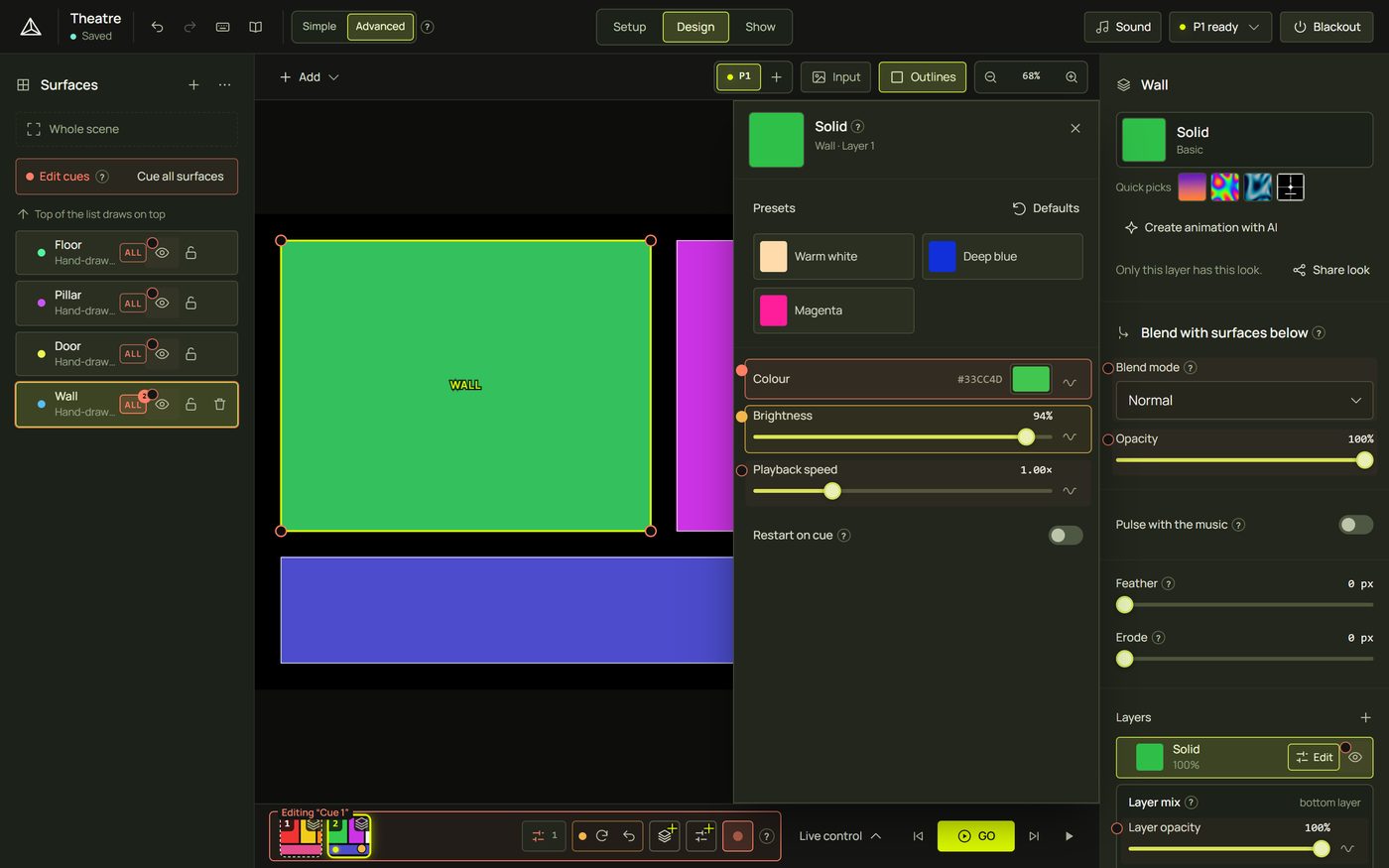The height and width of the screenshot is (868, 1389).
Task: Hide the Wall surface with eye icon
Action: [x=162, y=404]
